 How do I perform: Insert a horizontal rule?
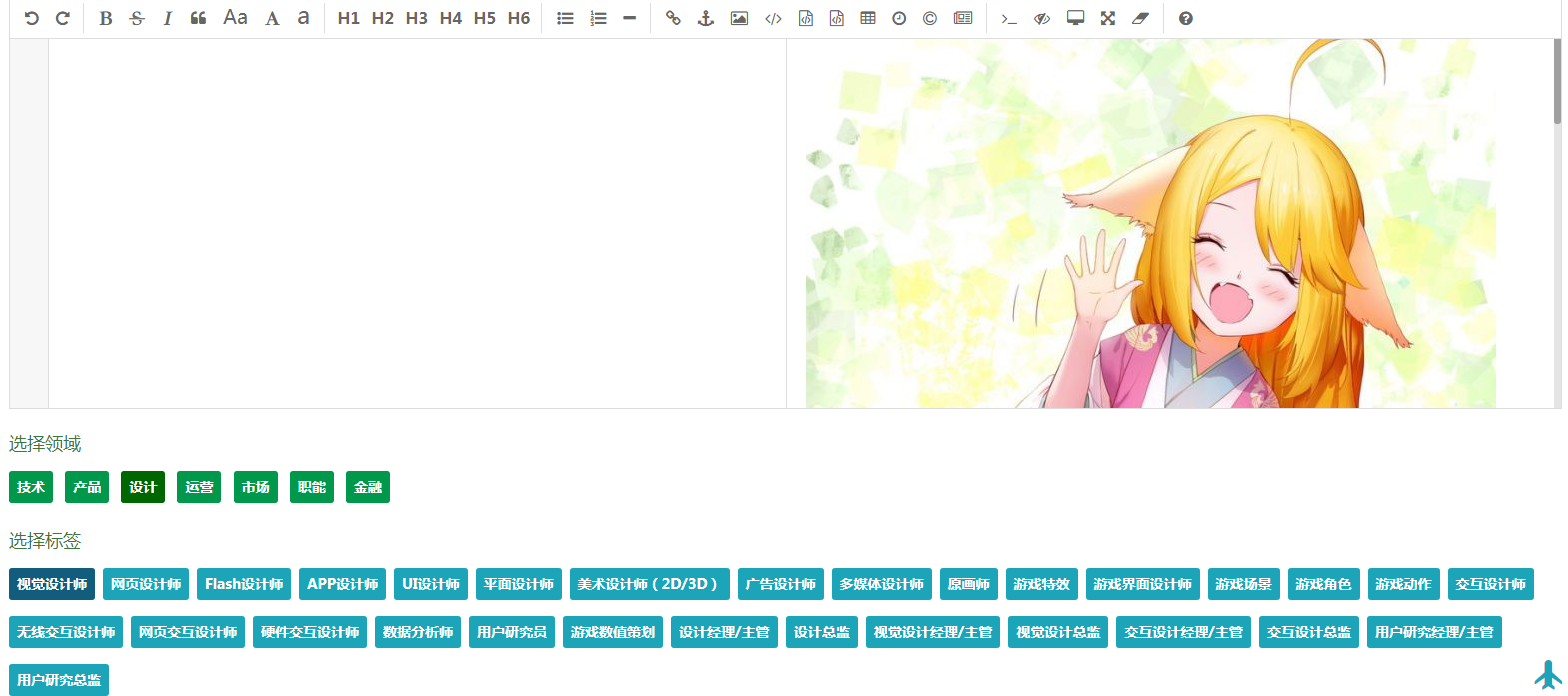[629, 18]
